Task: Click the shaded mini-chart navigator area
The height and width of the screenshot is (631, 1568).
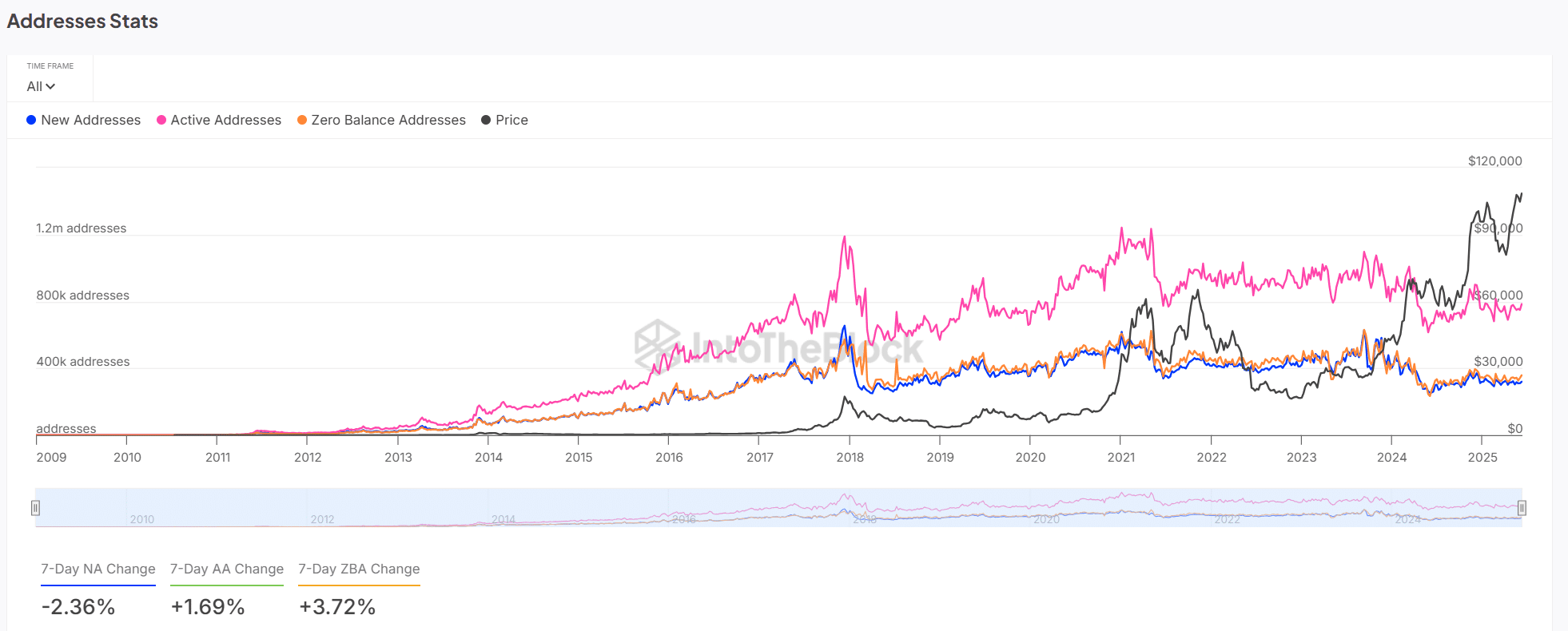Action: [778, 508]
